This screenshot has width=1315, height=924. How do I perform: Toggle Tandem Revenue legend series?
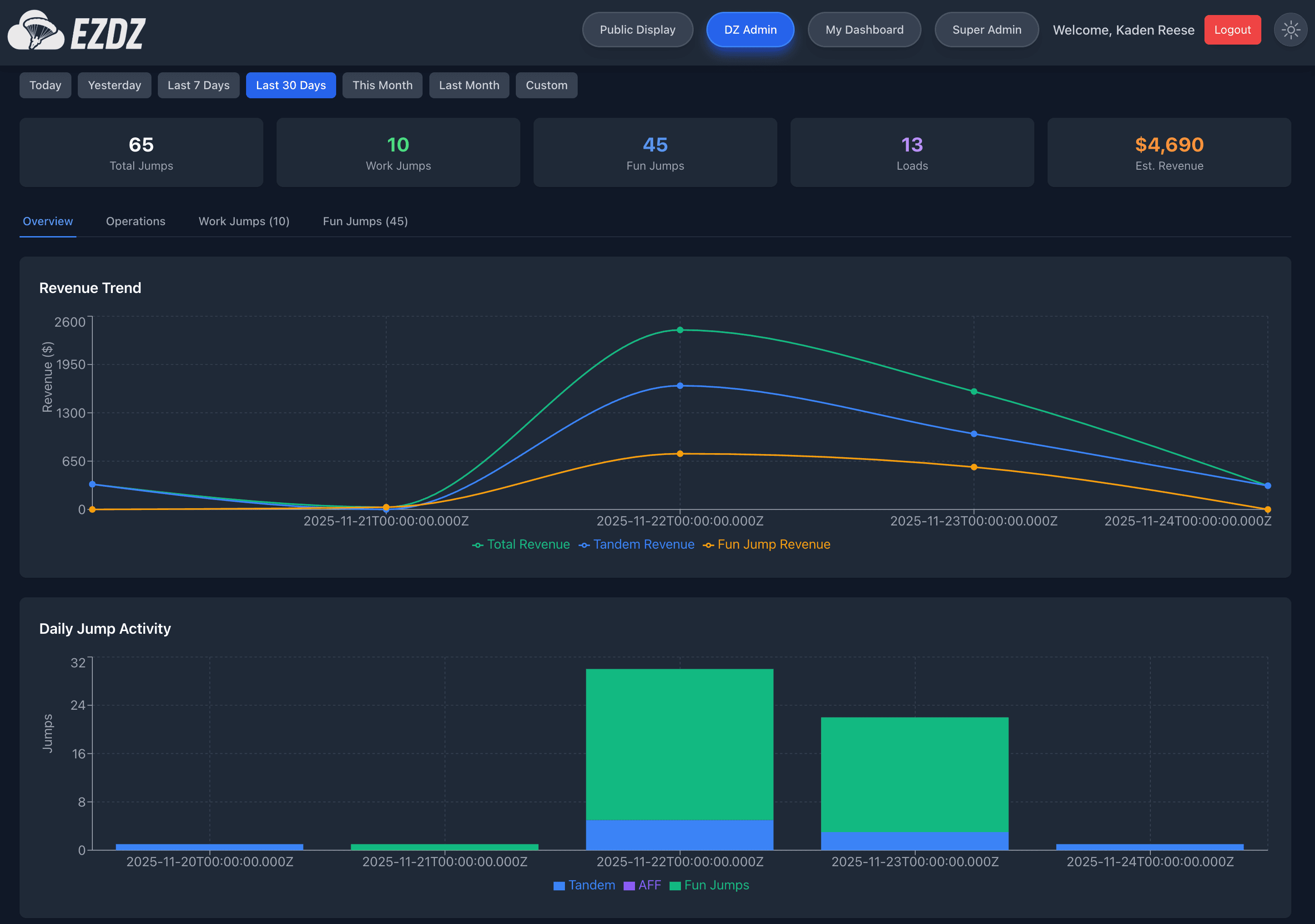636,545
